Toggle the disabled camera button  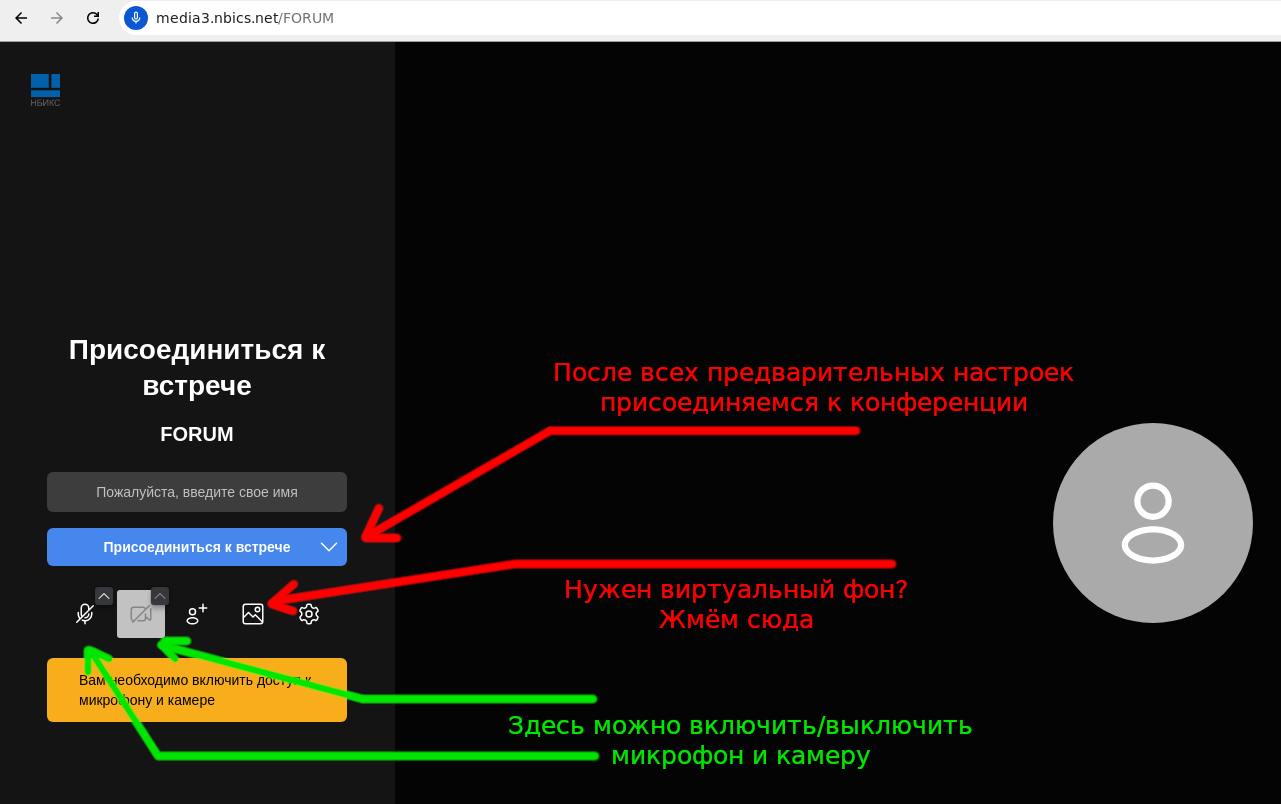click(141, 614)
